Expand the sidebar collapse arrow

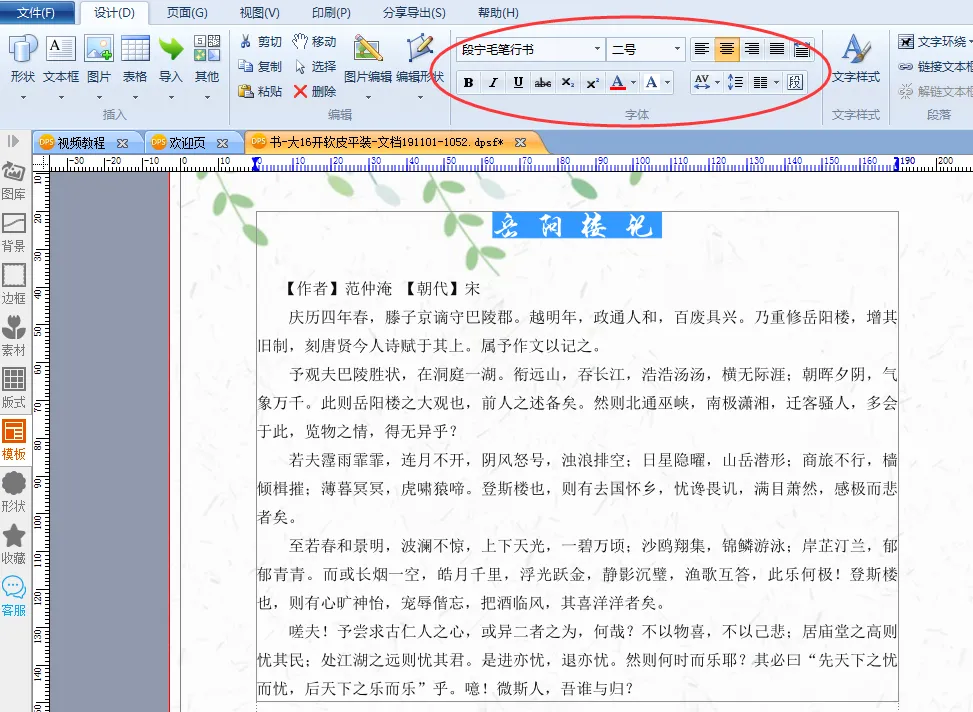coord(13,141)
